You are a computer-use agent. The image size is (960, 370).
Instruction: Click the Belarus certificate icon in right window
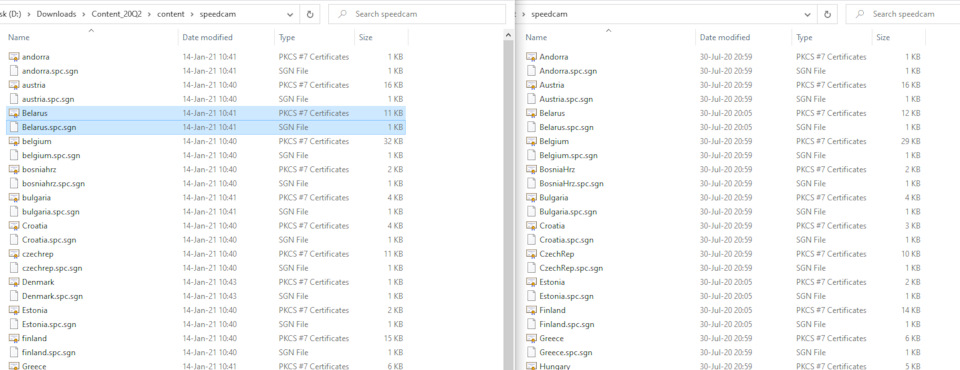[x=531, y=113]
